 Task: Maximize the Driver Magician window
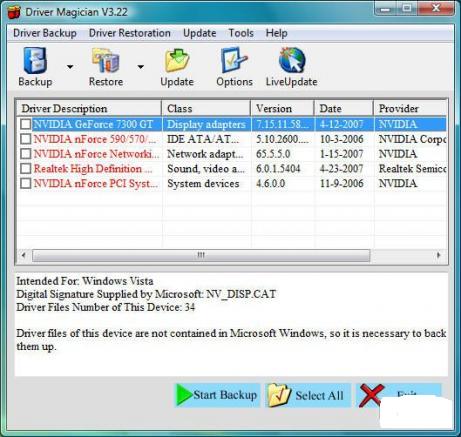tap(407, 8)
